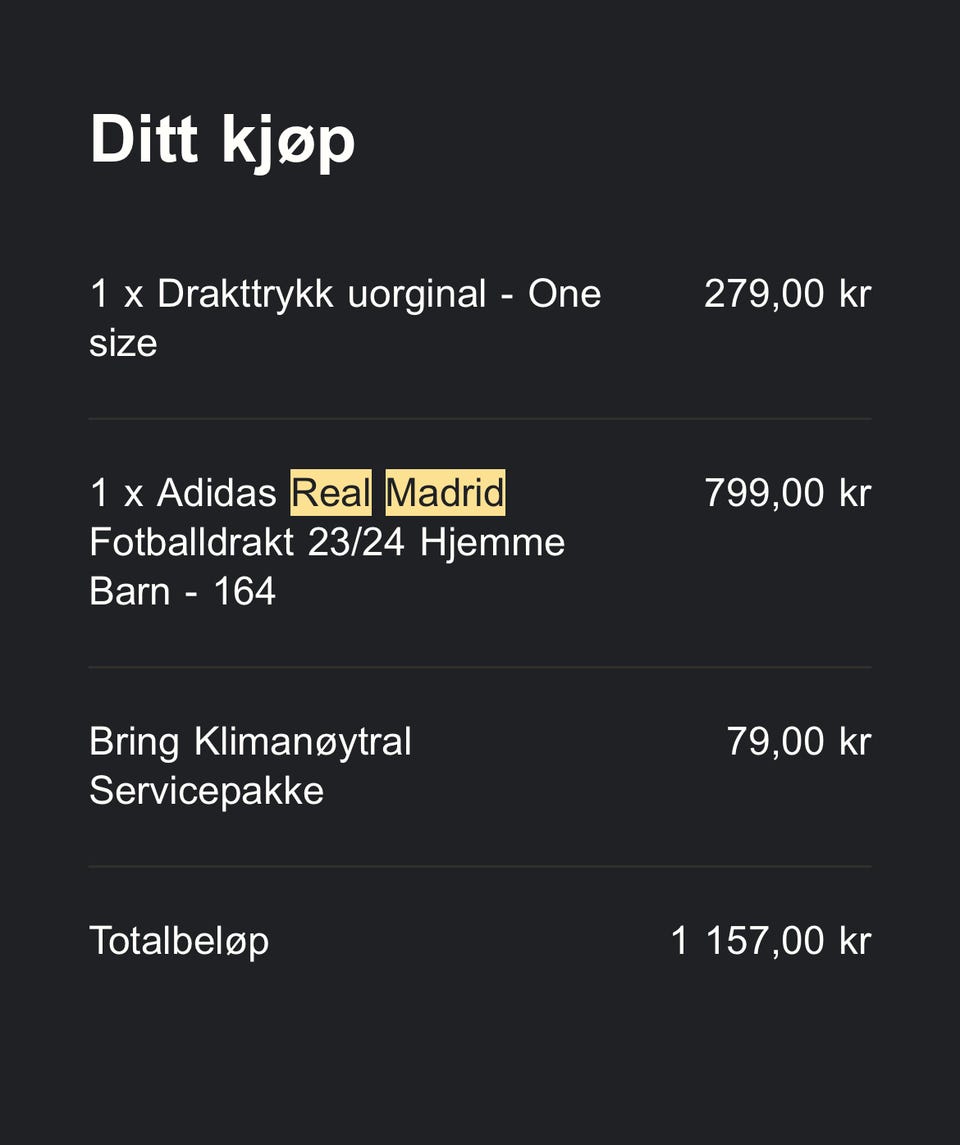
Task: Click the 79,00 kr shipping cost
Action: [798, 742]
